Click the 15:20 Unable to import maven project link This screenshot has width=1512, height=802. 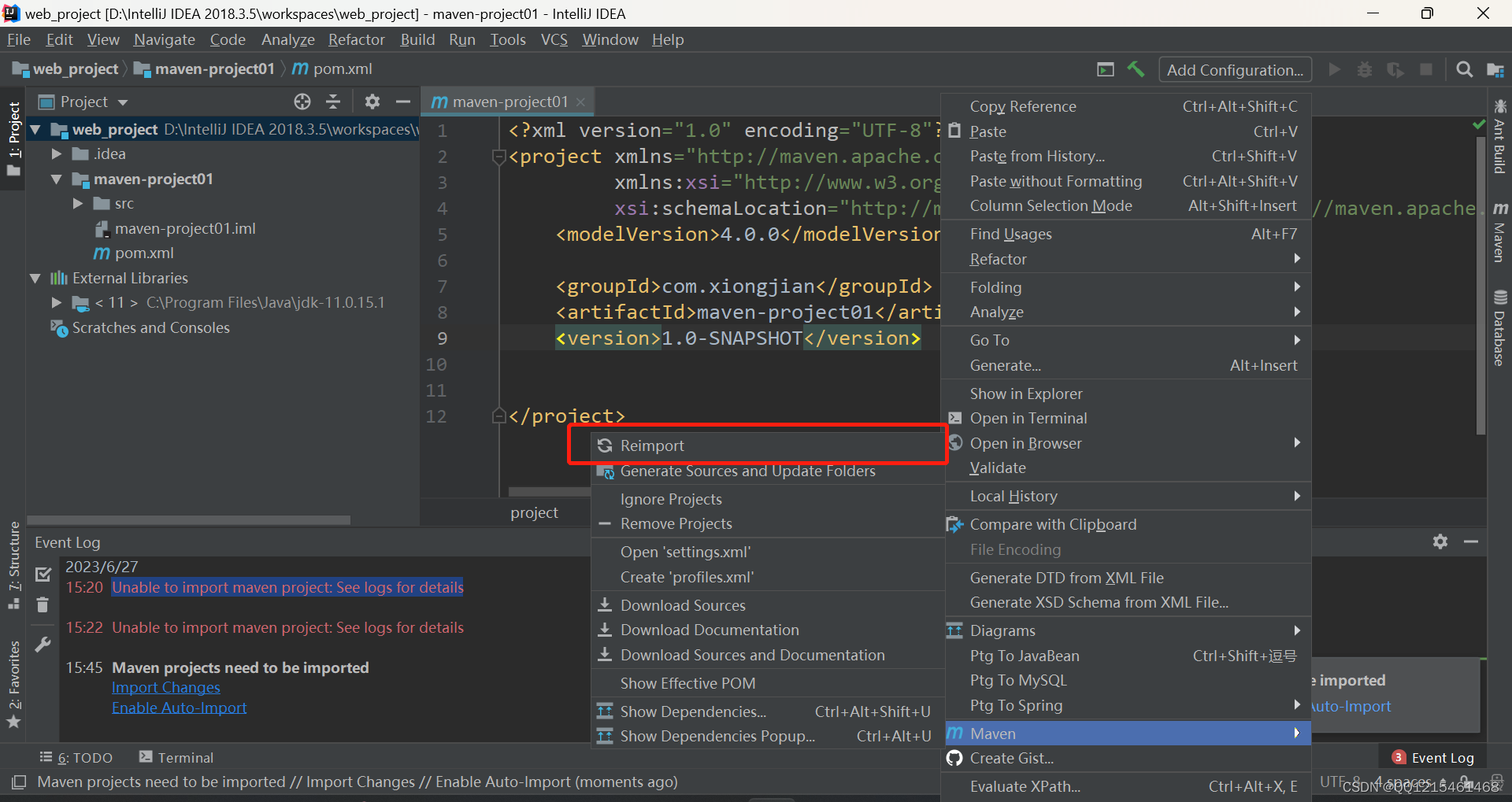pos(287,587)
